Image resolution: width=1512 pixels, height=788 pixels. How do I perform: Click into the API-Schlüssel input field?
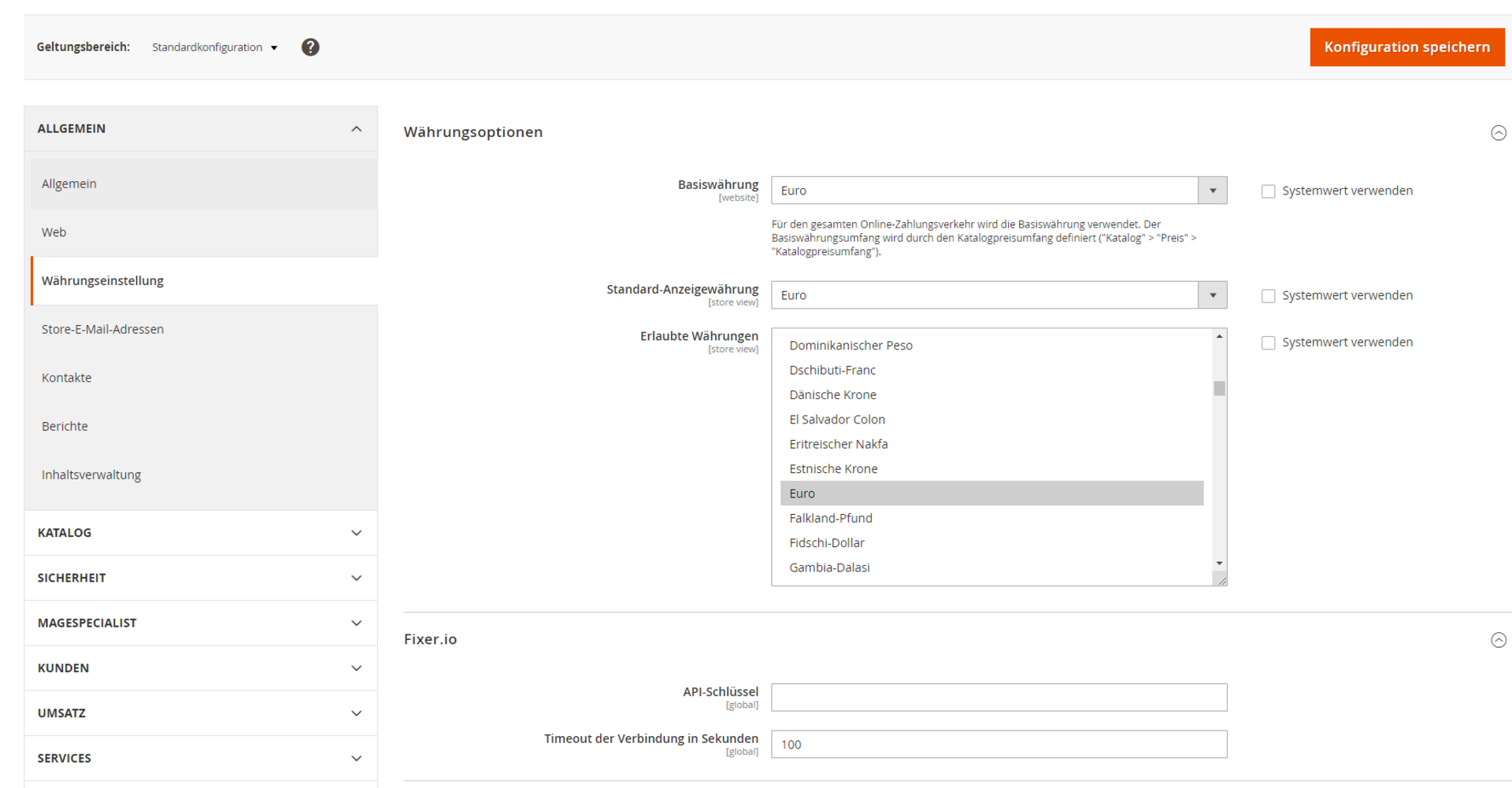pyautogui.click(x=998, y=697)
